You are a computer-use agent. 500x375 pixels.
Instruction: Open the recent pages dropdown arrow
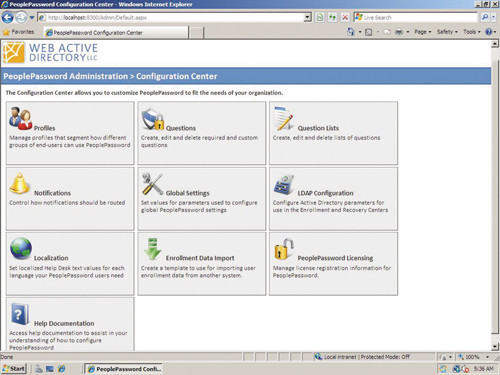[x=32, y=17]
